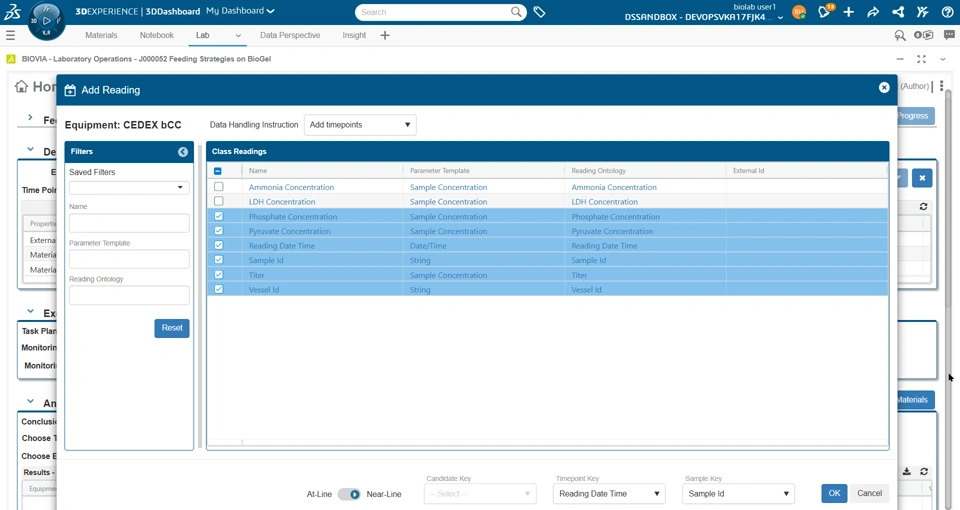Image resolution: width=960 pixels, height=510 pixels.
Task: Open the LDH Concentration name link
Action: coord(282,202)
